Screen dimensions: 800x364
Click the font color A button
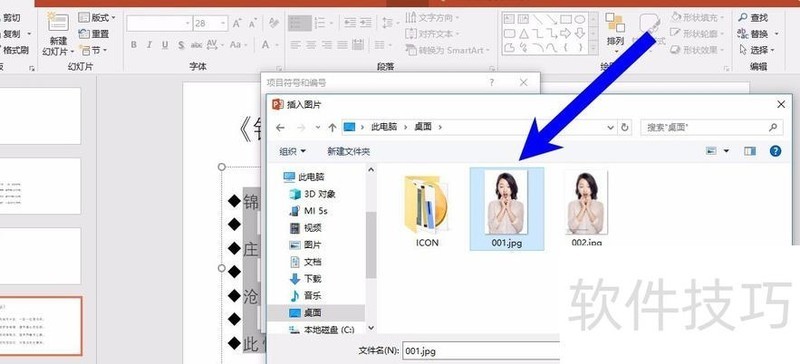[265, 45]
